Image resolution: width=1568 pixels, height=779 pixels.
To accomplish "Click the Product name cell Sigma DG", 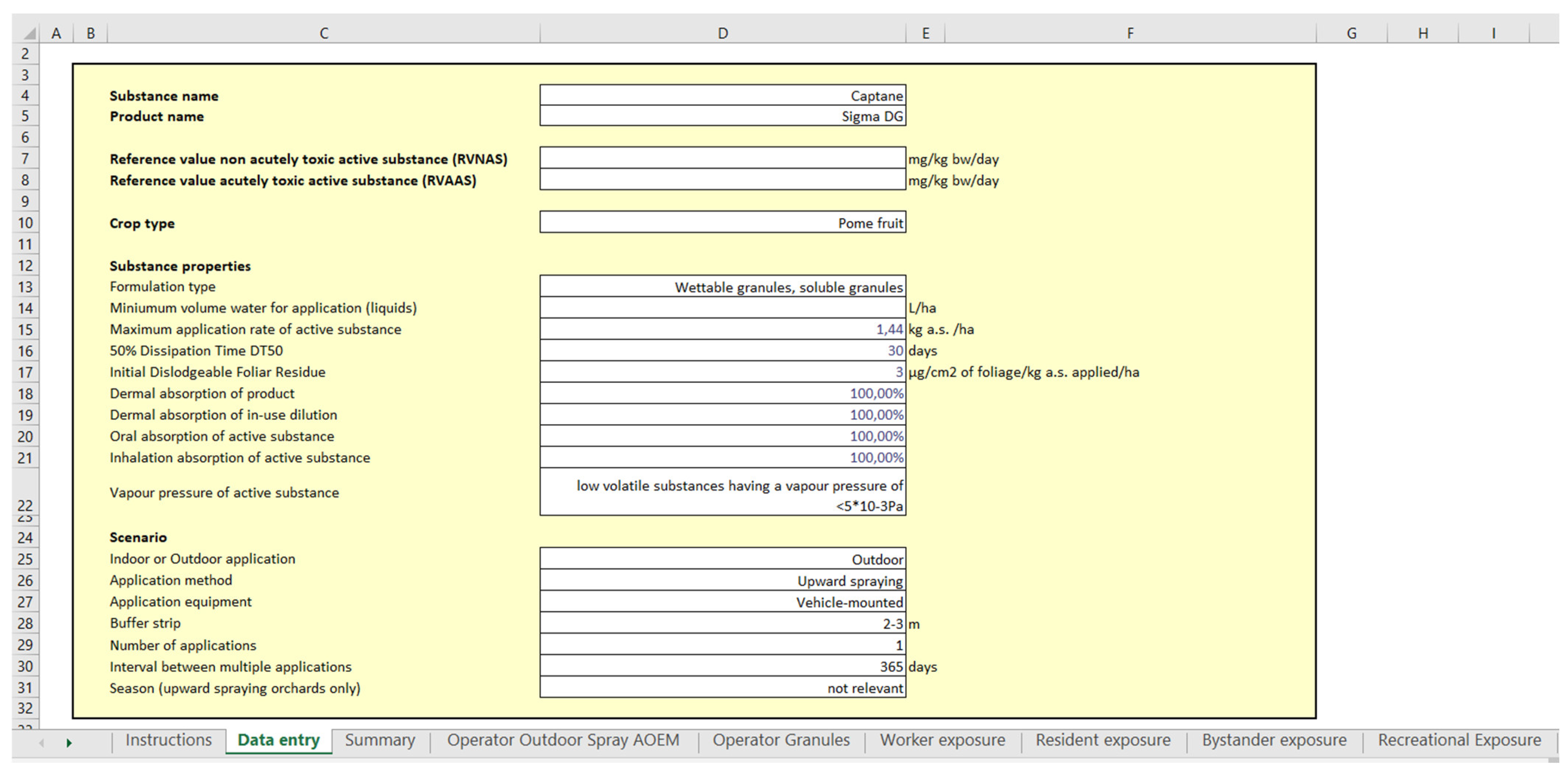I will 723,116.
